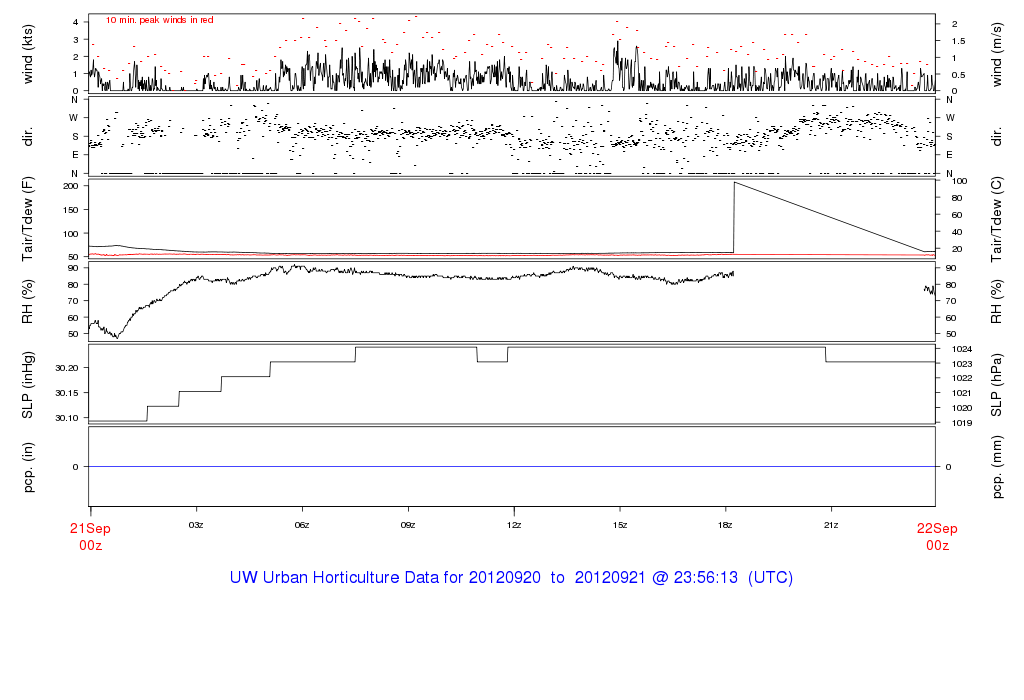Click the '22Sep 00z' end time label
Viewport: 1024px width, 700px height.
pos(937,537)
